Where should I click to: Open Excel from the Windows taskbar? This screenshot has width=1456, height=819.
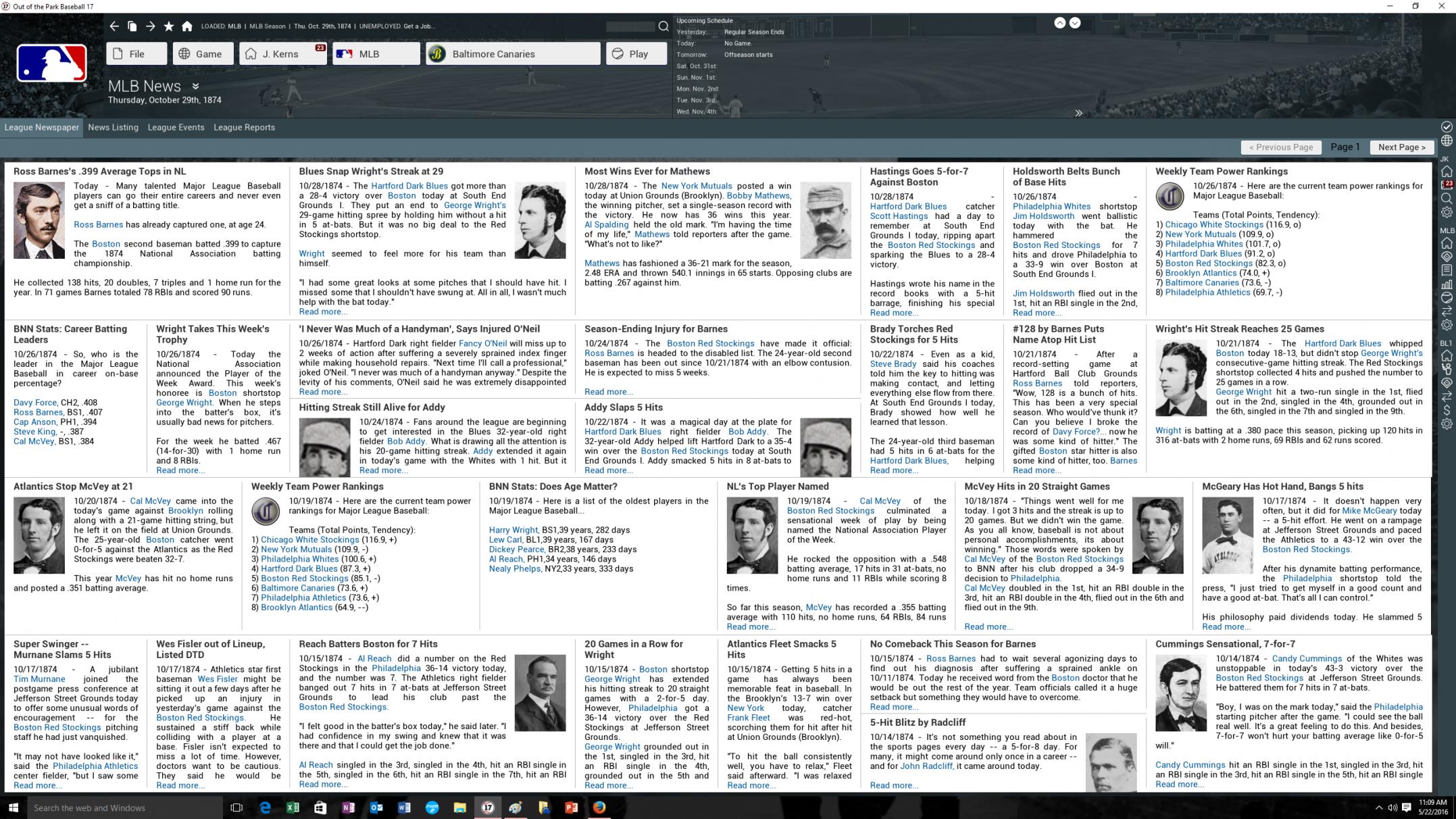[293, 808]
